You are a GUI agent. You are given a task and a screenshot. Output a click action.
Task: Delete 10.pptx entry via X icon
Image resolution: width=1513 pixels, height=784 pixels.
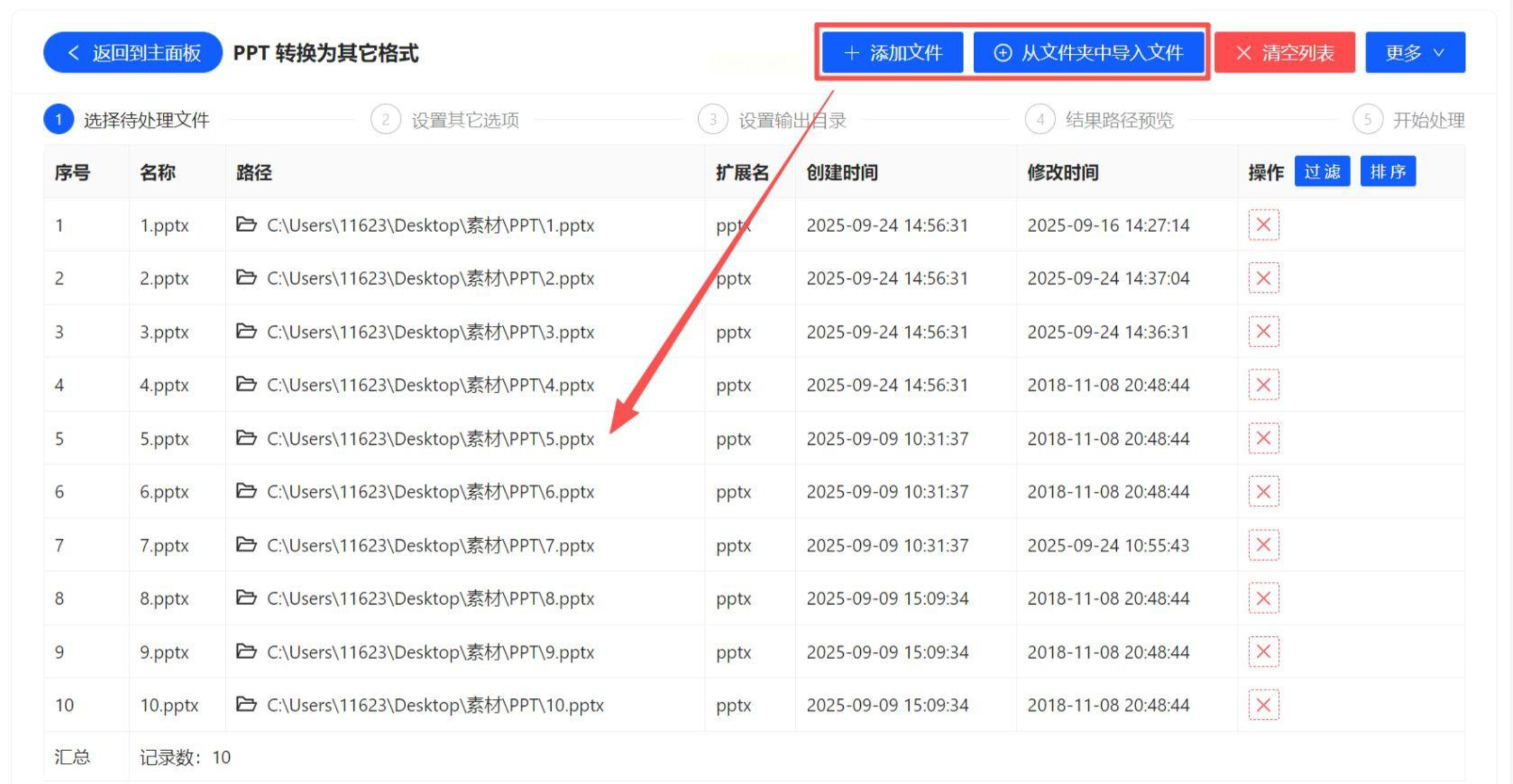(x=1263, y=705)
